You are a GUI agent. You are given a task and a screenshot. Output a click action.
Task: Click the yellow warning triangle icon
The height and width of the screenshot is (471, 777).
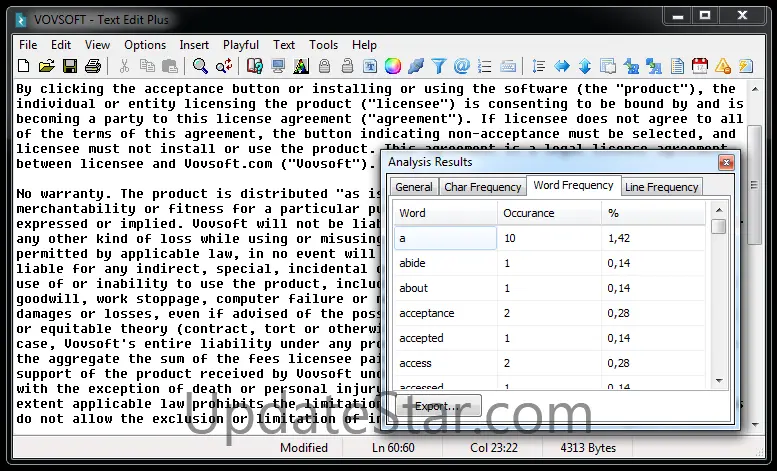point(723,65)
